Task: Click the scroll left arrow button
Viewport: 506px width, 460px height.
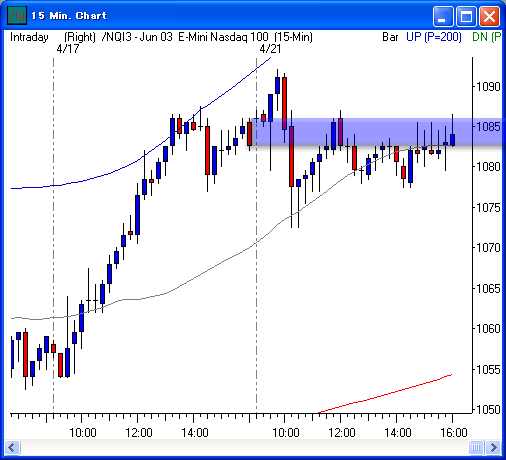Action: click(x=13, y=447)
